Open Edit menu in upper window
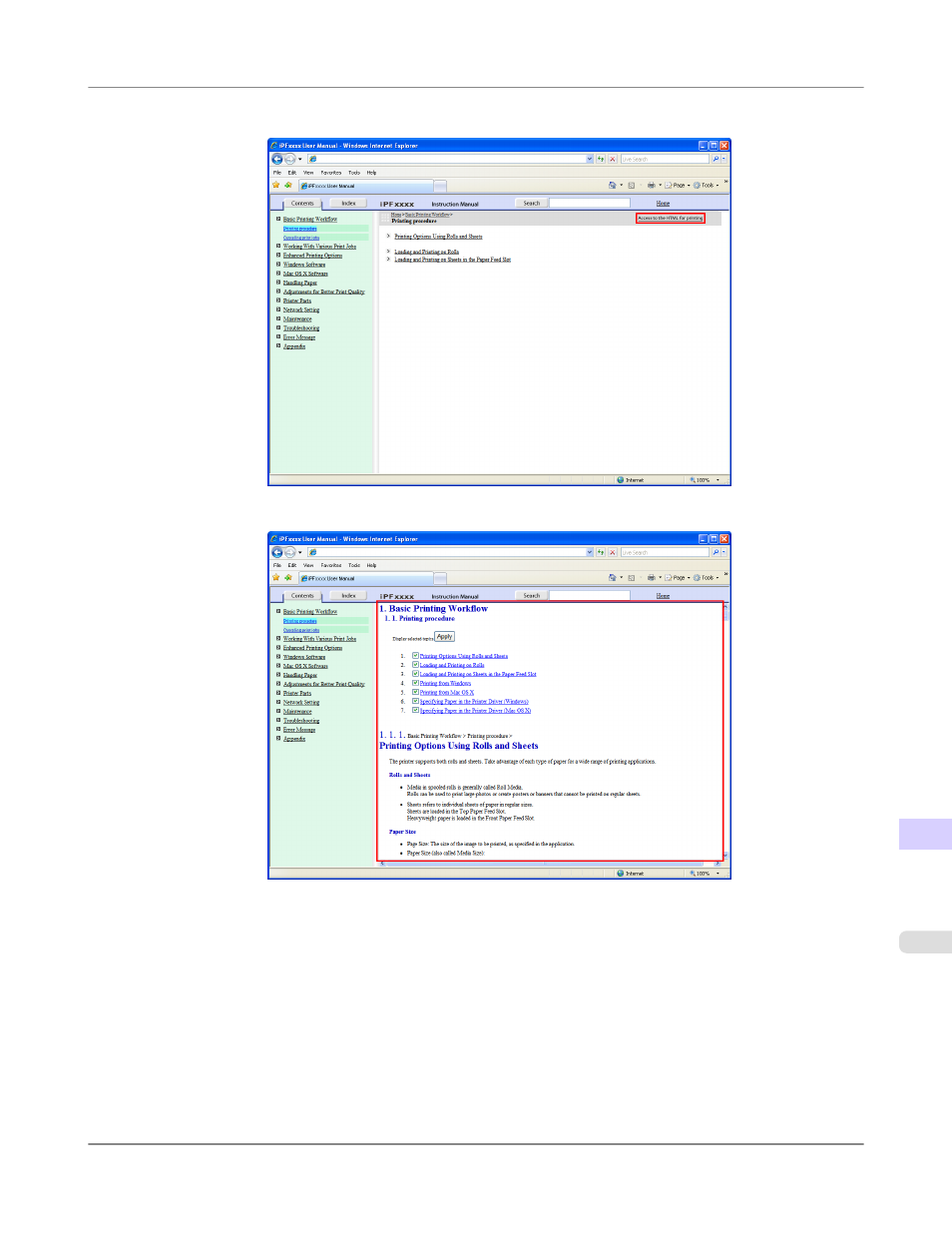The image size is (952, 1233). pos(292,173)
